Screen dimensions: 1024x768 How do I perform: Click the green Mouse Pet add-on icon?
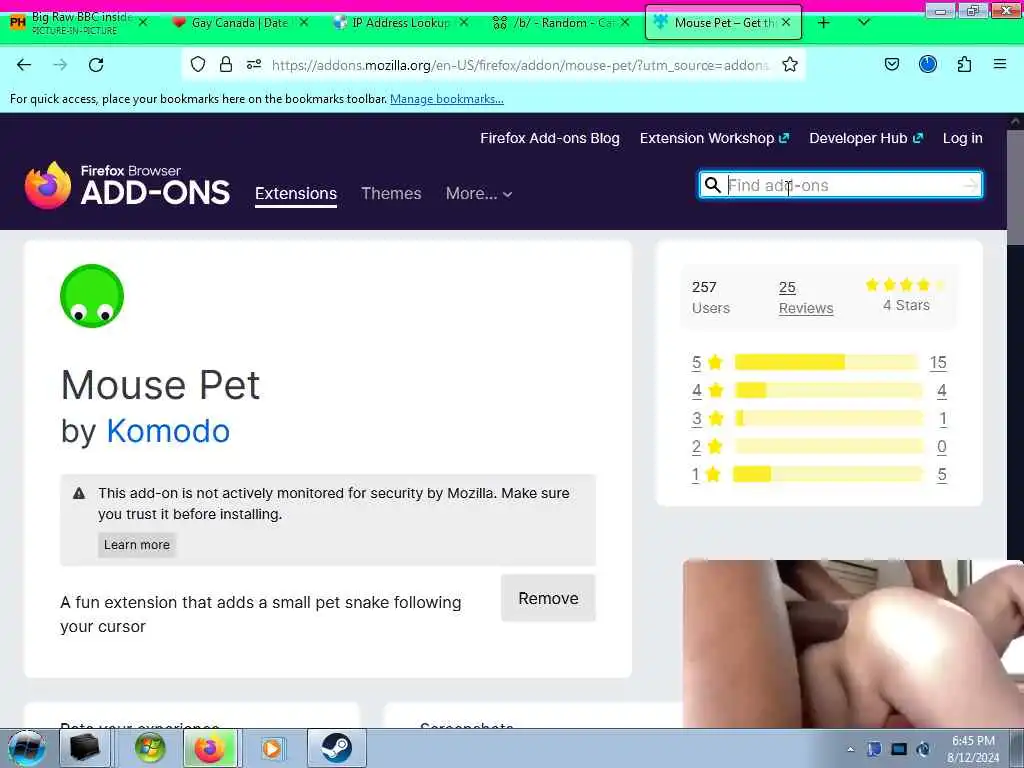click(x=92, y=296)
